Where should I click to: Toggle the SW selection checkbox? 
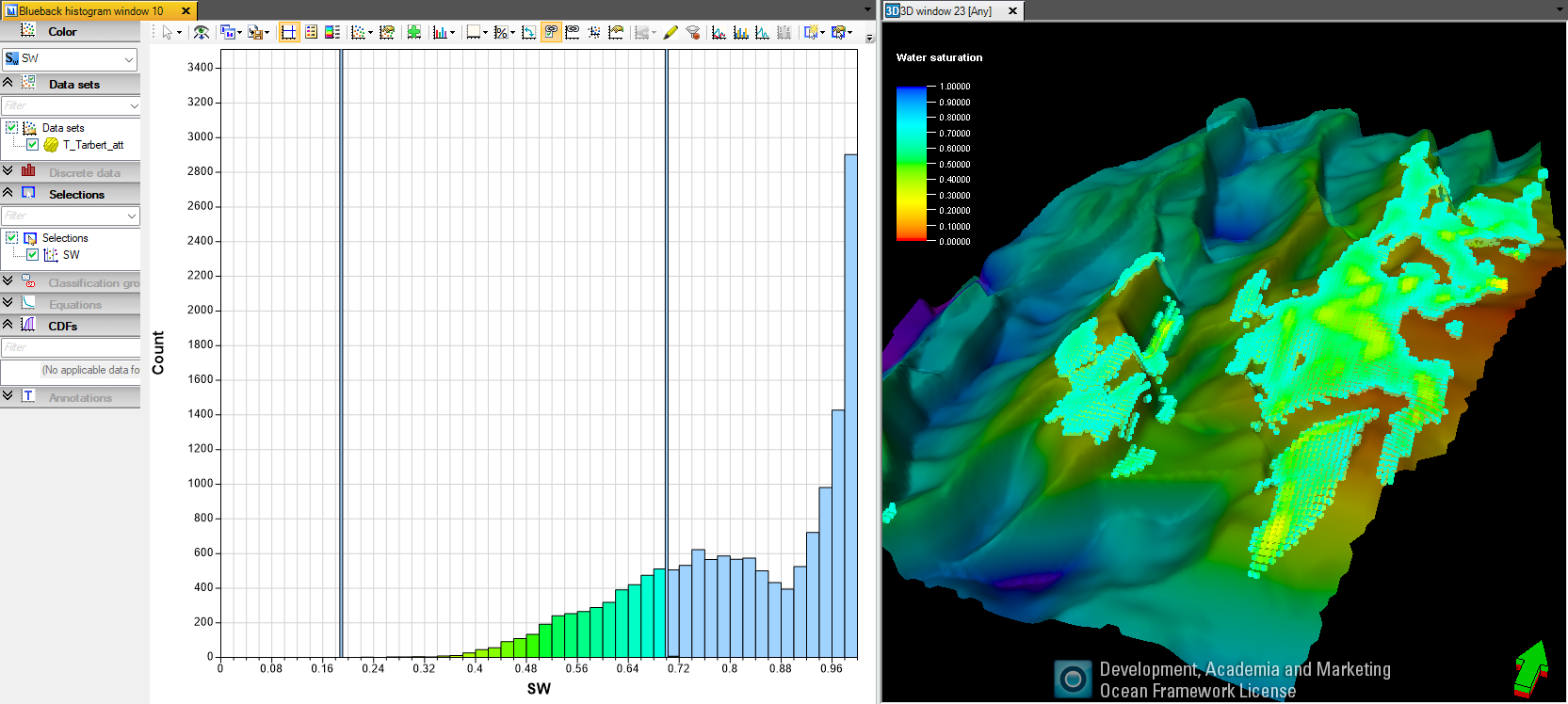[x=32, y=255]
